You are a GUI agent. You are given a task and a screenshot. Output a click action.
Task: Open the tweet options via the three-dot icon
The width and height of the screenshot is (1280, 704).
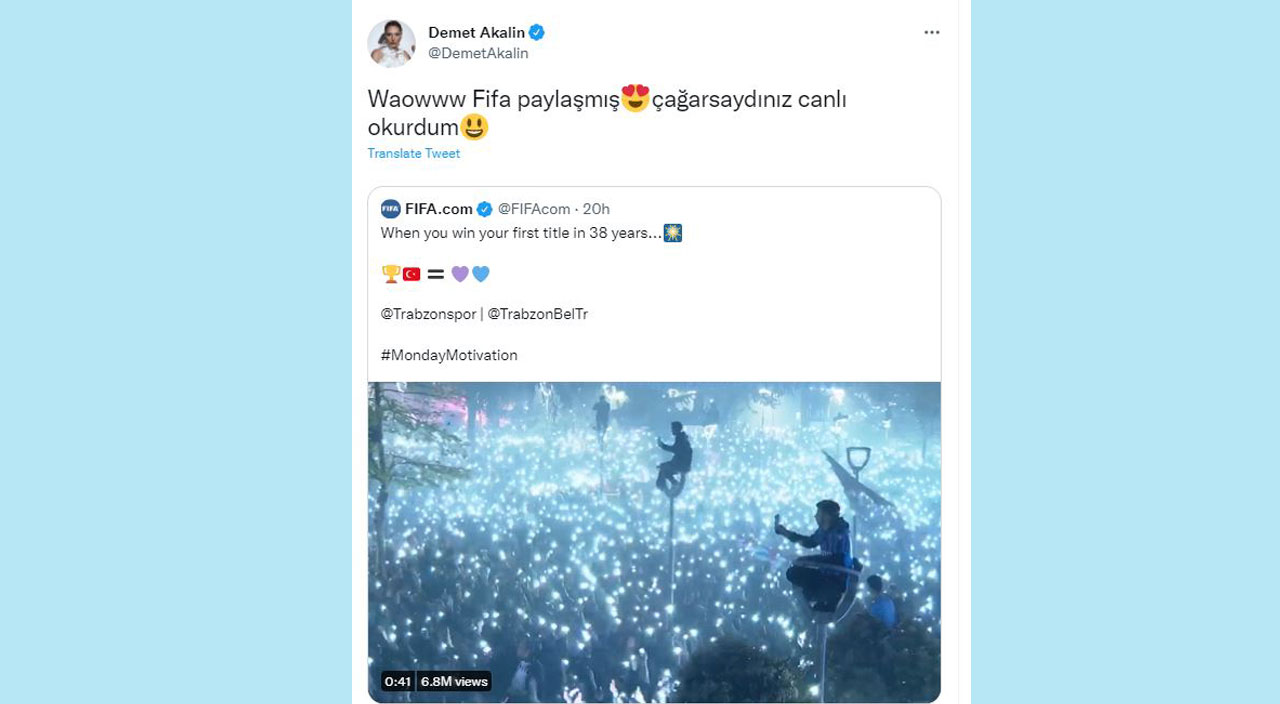[x=932, y=32]
